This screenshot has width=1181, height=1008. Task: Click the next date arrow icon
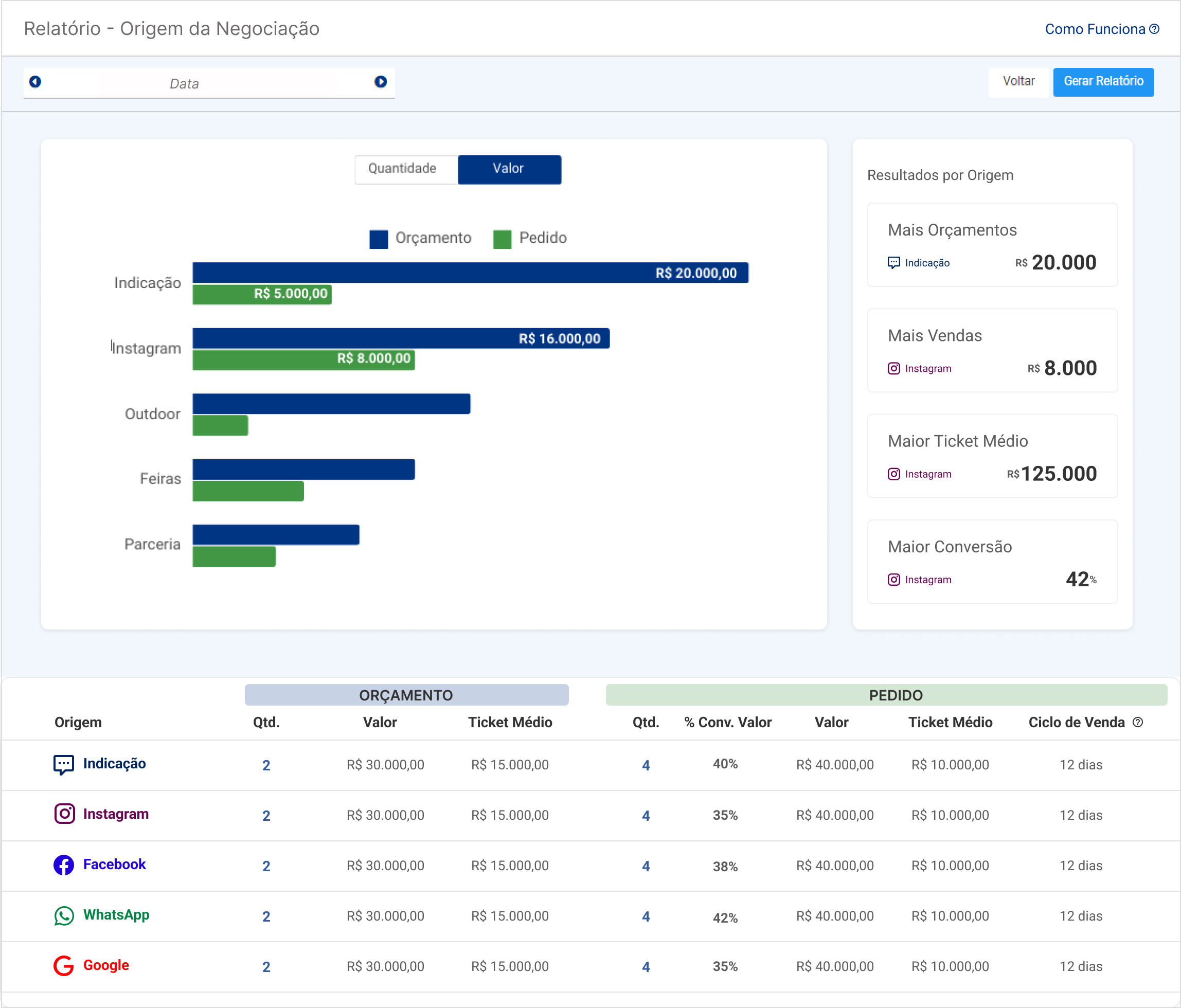(380, 82)
